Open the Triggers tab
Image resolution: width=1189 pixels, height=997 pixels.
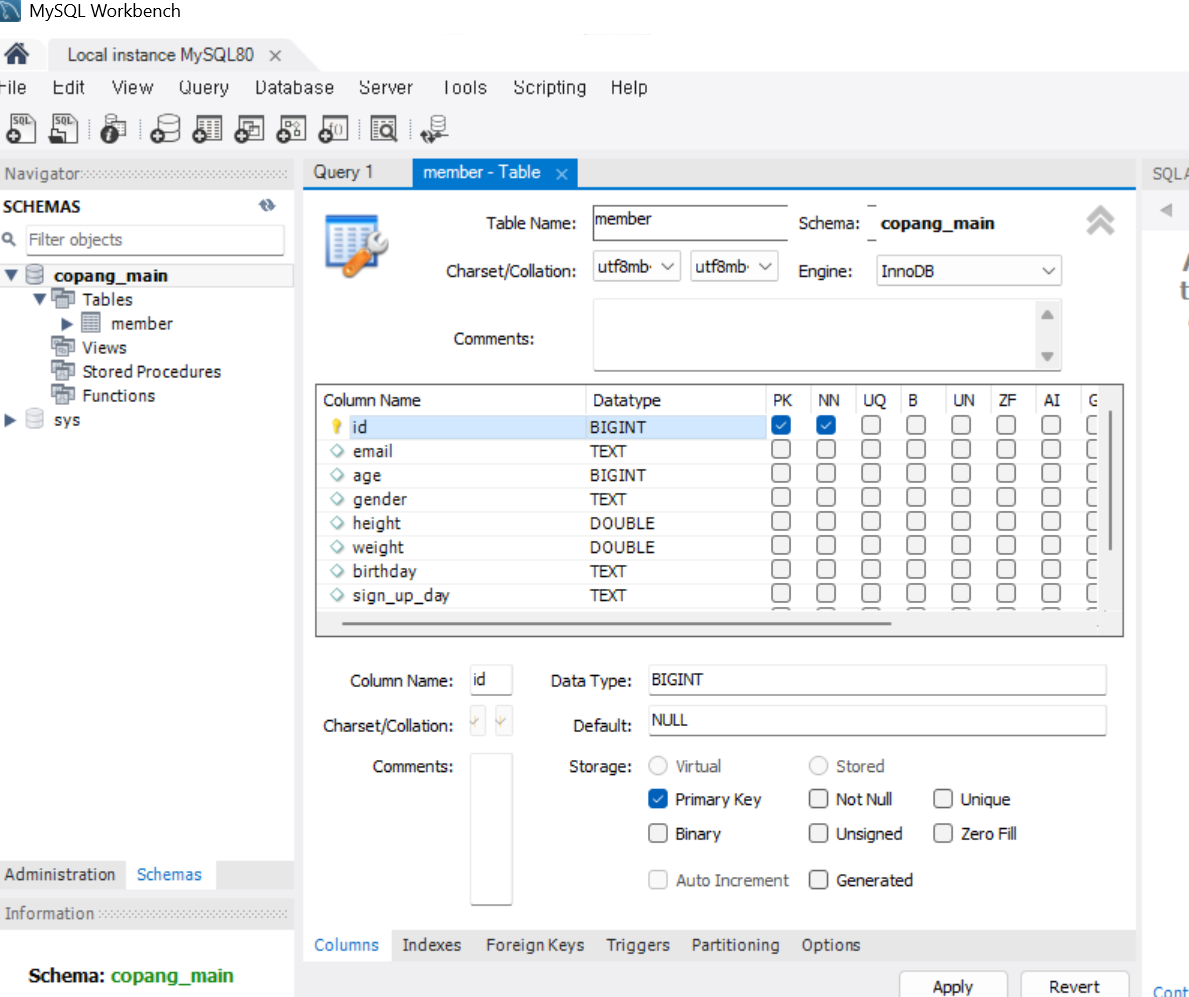coord(638,945)
